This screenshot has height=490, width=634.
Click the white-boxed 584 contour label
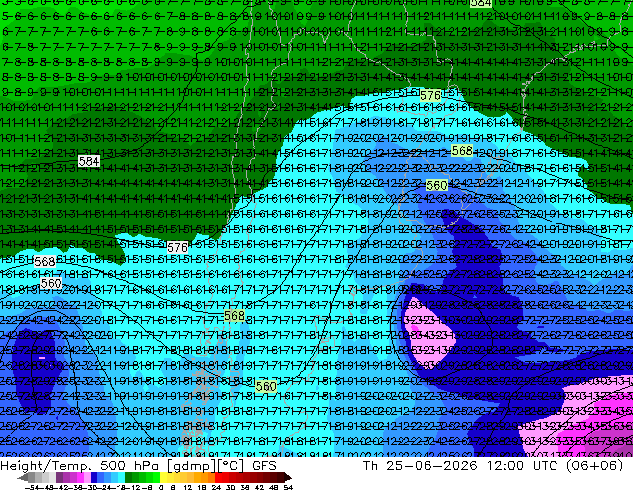point(89,162)
